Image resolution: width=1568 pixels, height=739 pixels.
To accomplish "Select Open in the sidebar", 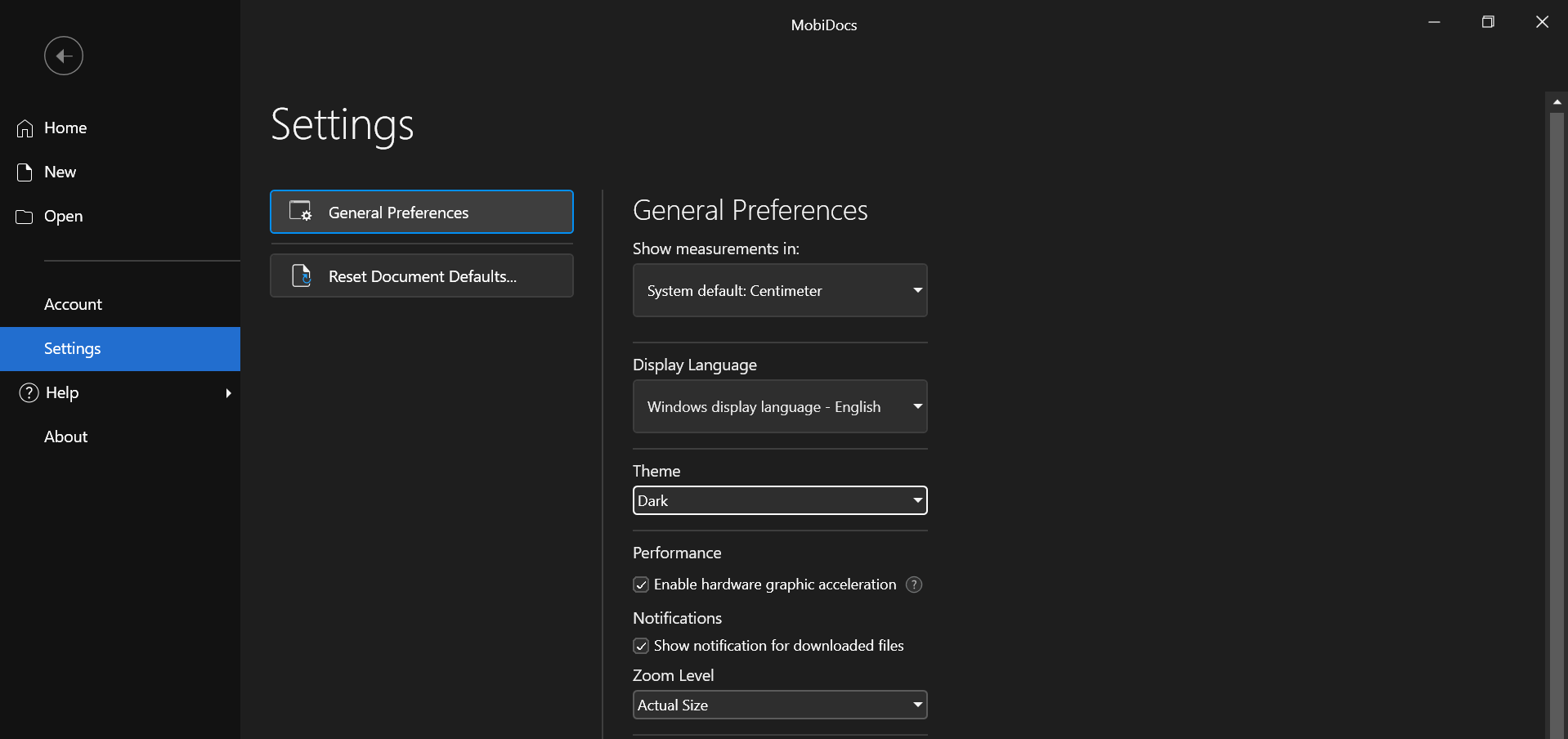I will pos(120,217).
